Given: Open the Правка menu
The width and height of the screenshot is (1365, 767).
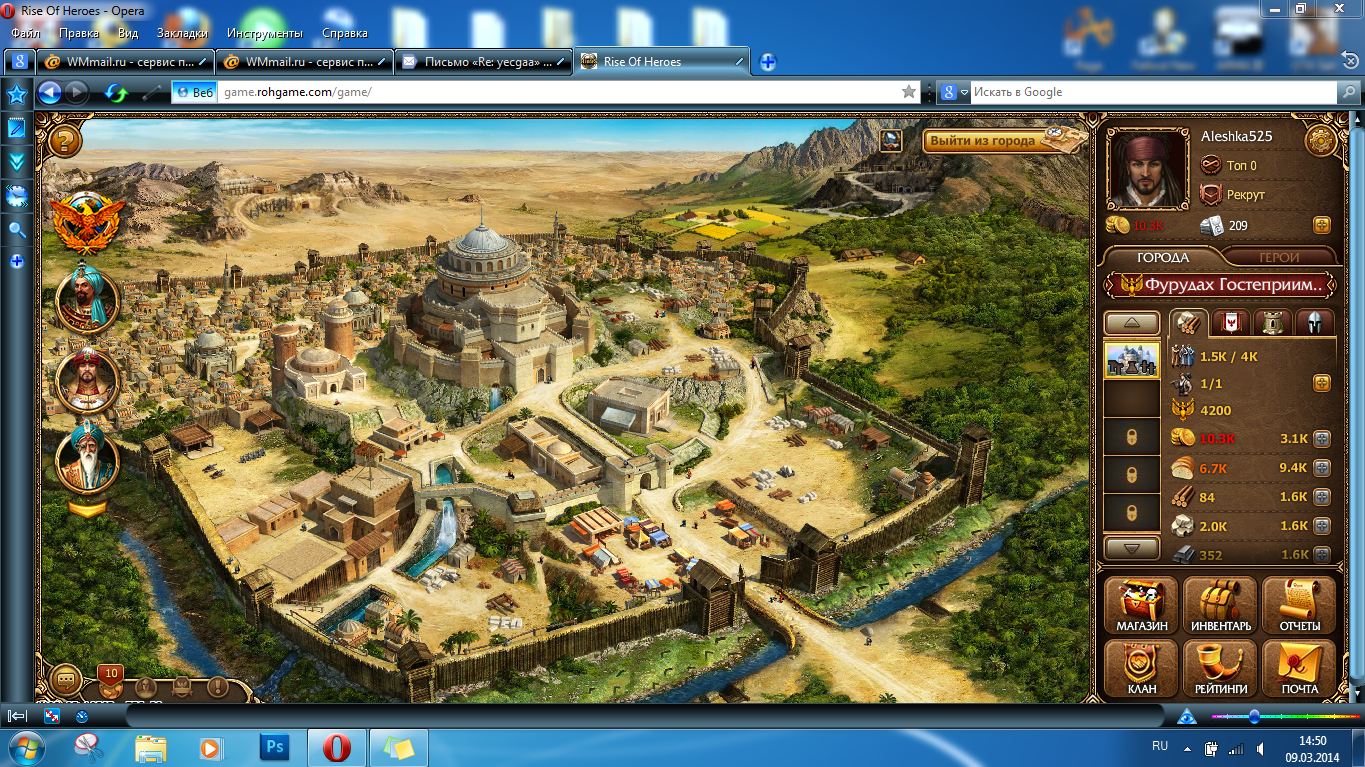Looking at the screenshot, I should tap(79, 33).
